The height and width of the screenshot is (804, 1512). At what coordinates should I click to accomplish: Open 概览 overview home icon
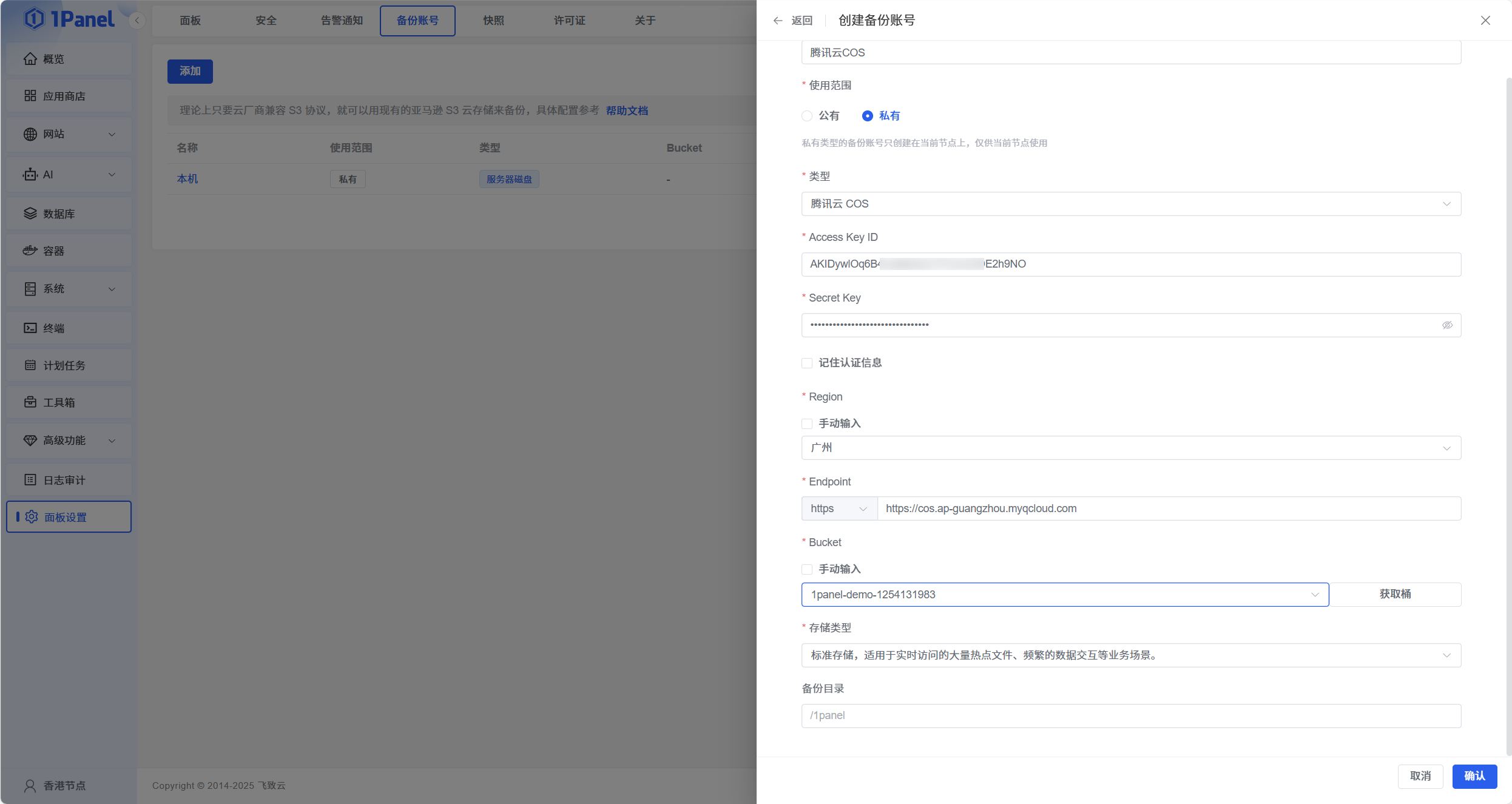[x=30, y=59]
